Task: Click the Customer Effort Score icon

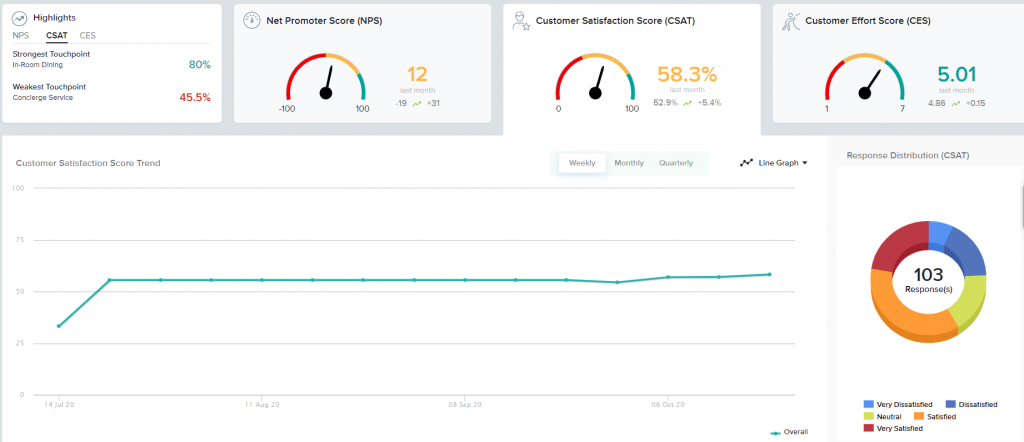Action: (790, 20)
